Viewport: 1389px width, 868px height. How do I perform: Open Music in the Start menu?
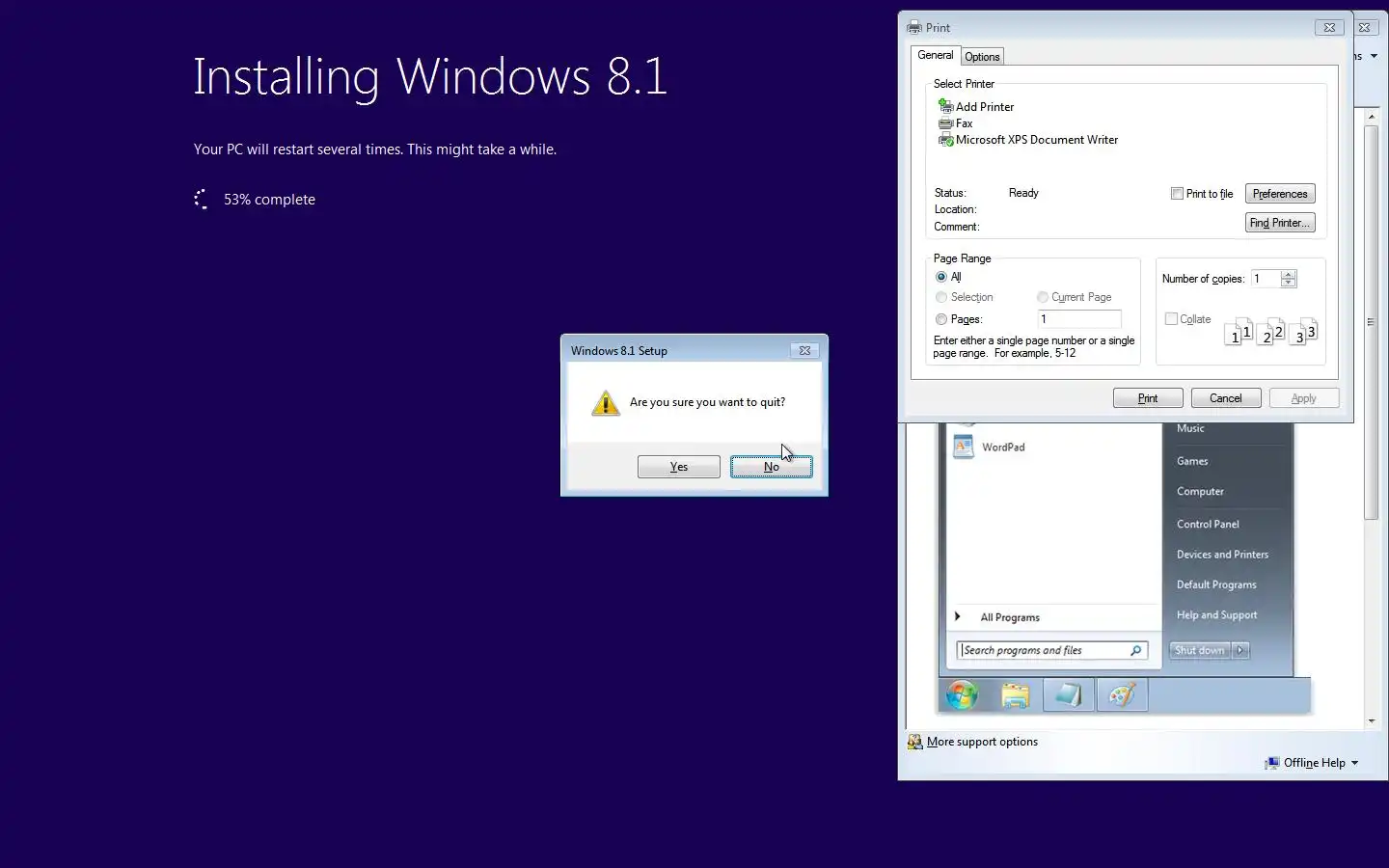(x=1190, y=428)
